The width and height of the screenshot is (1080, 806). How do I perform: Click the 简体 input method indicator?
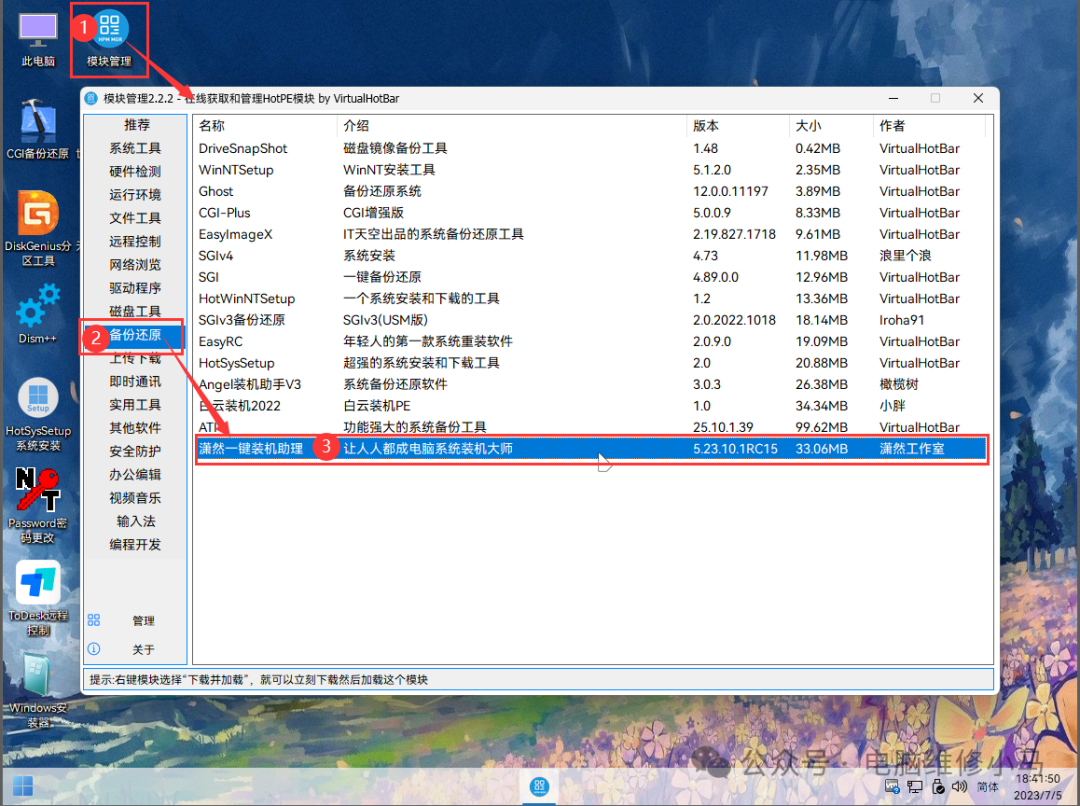(987, 787)
